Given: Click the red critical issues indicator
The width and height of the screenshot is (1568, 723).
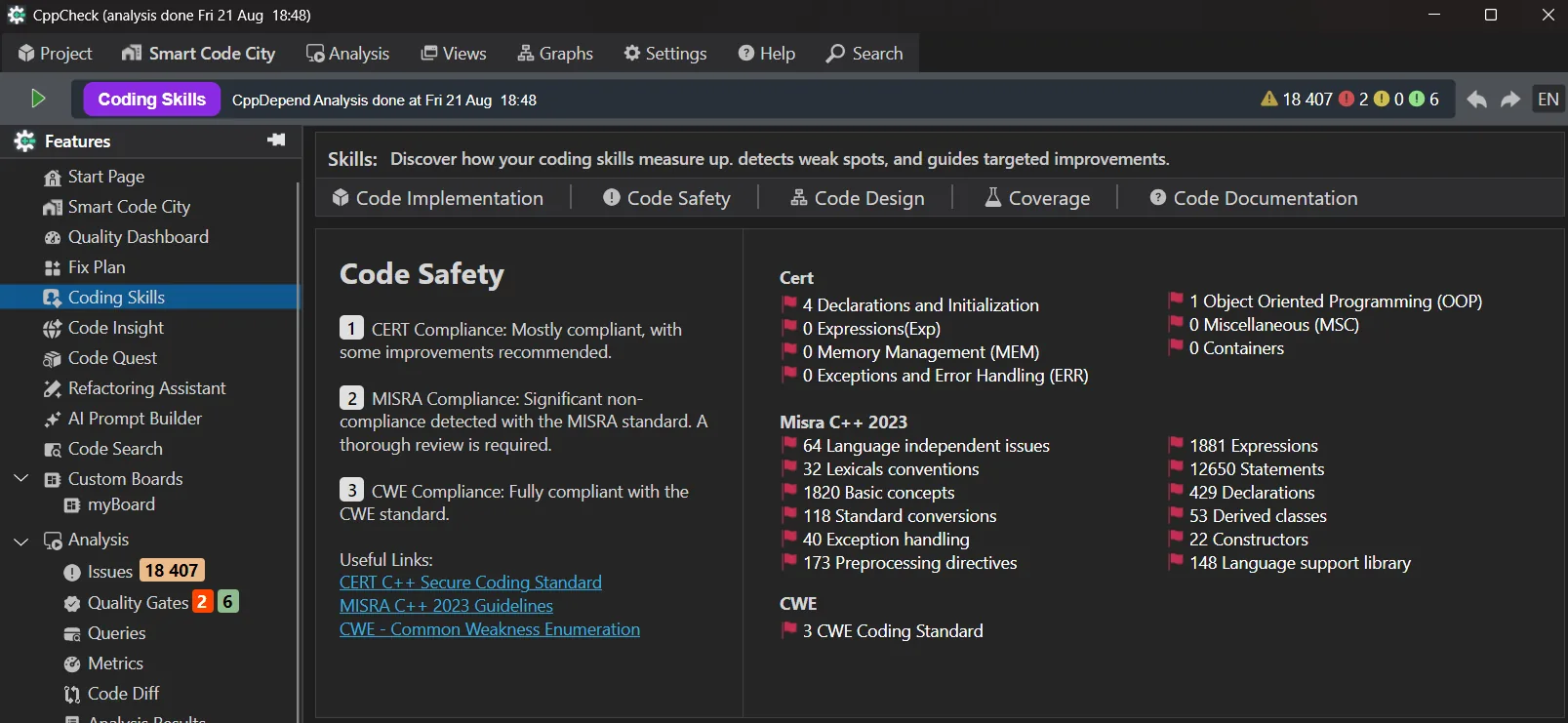Looking at the screenshot, I should [x=1353, y=99].
